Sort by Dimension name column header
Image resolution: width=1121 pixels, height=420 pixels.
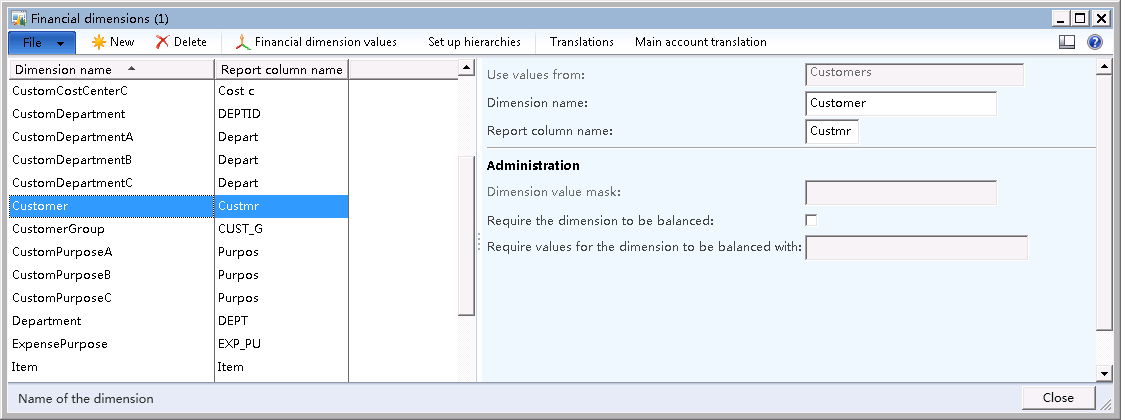tap(111, 69)
